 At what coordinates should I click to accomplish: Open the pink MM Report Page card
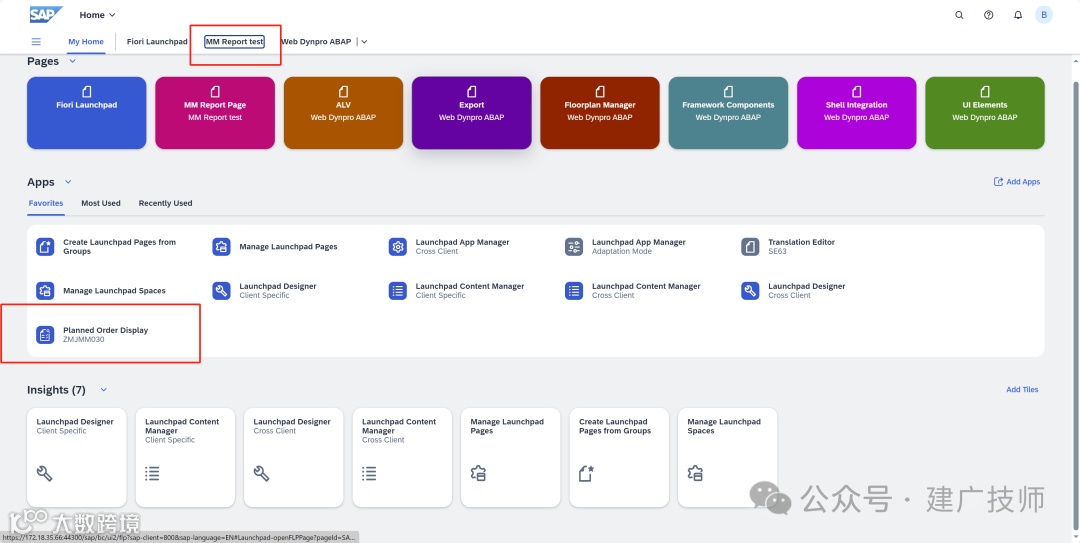point(215,113)
